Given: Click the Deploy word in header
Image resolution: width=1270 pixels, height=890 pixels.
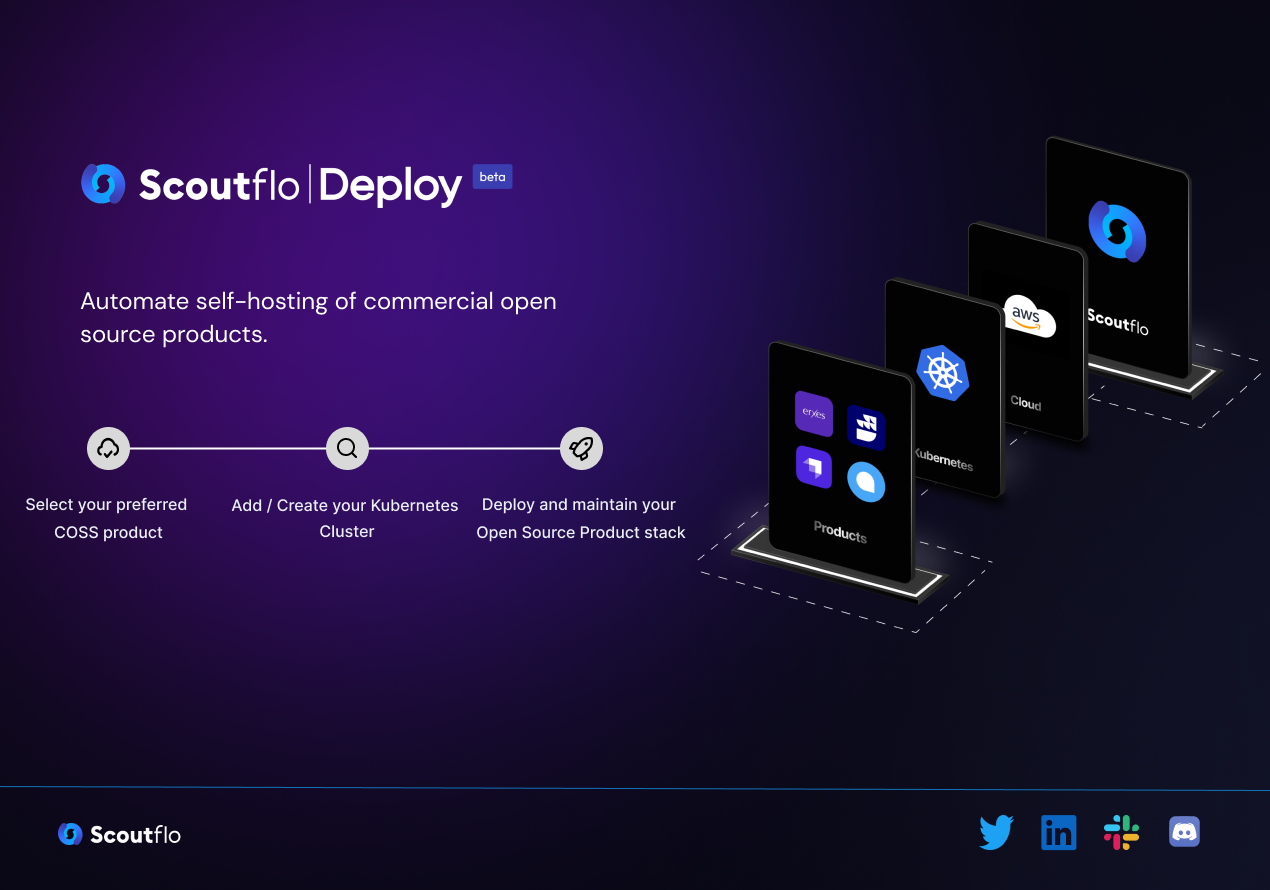Looking at the screenshot, I should coord(390,186).
